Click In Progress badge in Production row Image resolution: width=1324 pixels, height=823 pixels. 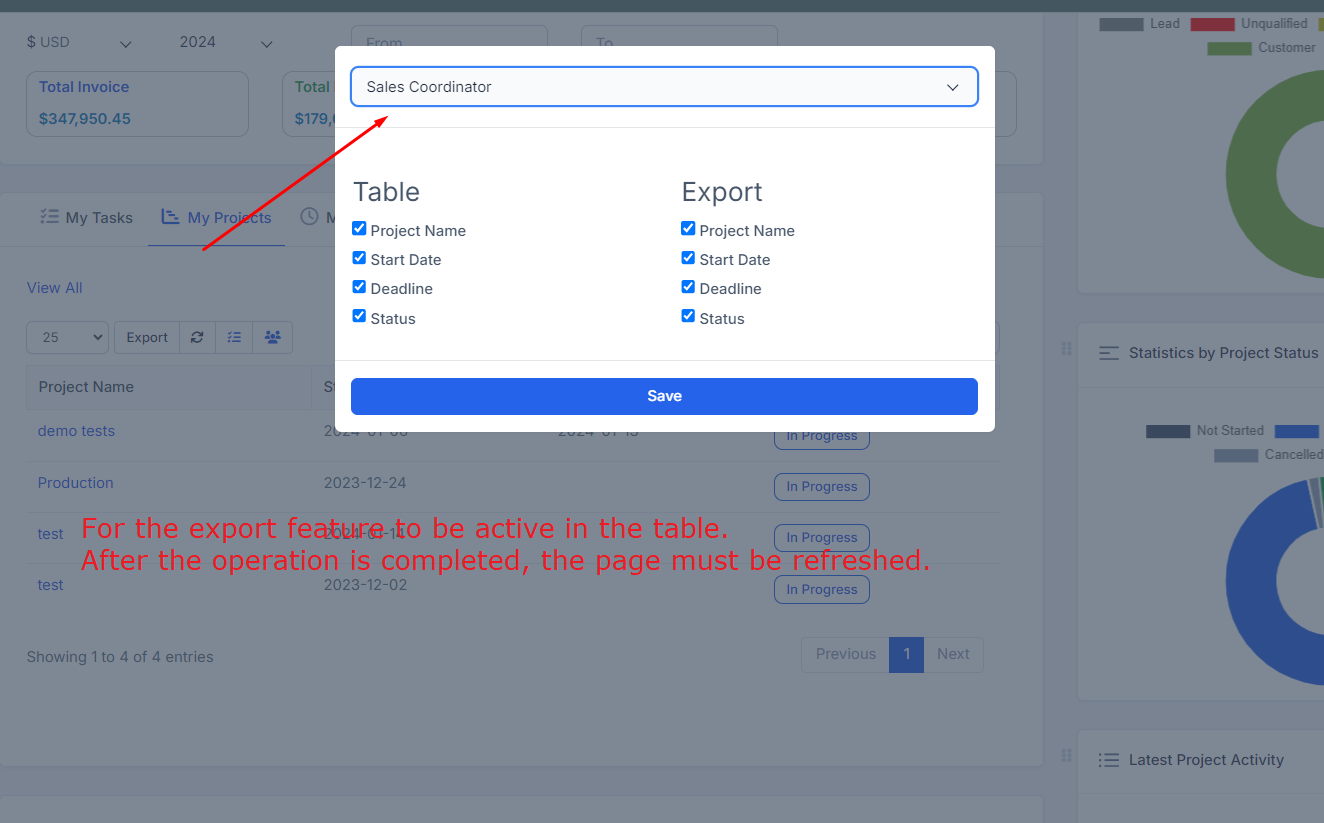coord(822,487)
